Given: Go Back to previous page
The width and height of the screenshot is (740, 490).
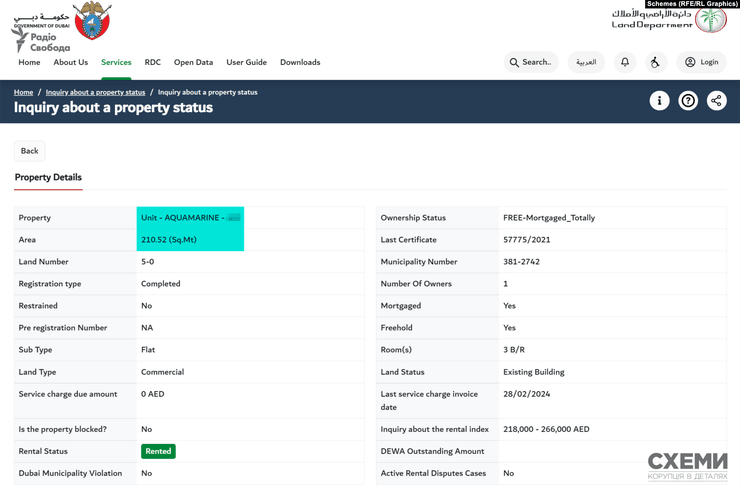Looking at the screenshot, I should (30, 151).
